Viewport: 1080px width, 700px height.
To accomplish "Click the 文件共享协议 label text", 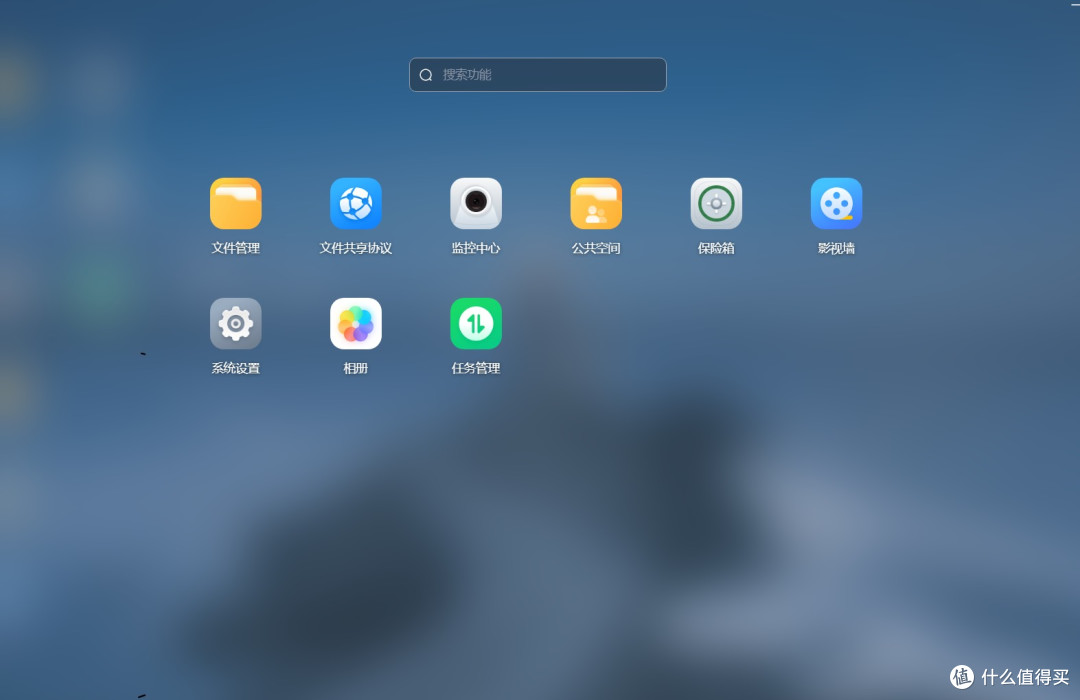I will [x=355, y=248].
